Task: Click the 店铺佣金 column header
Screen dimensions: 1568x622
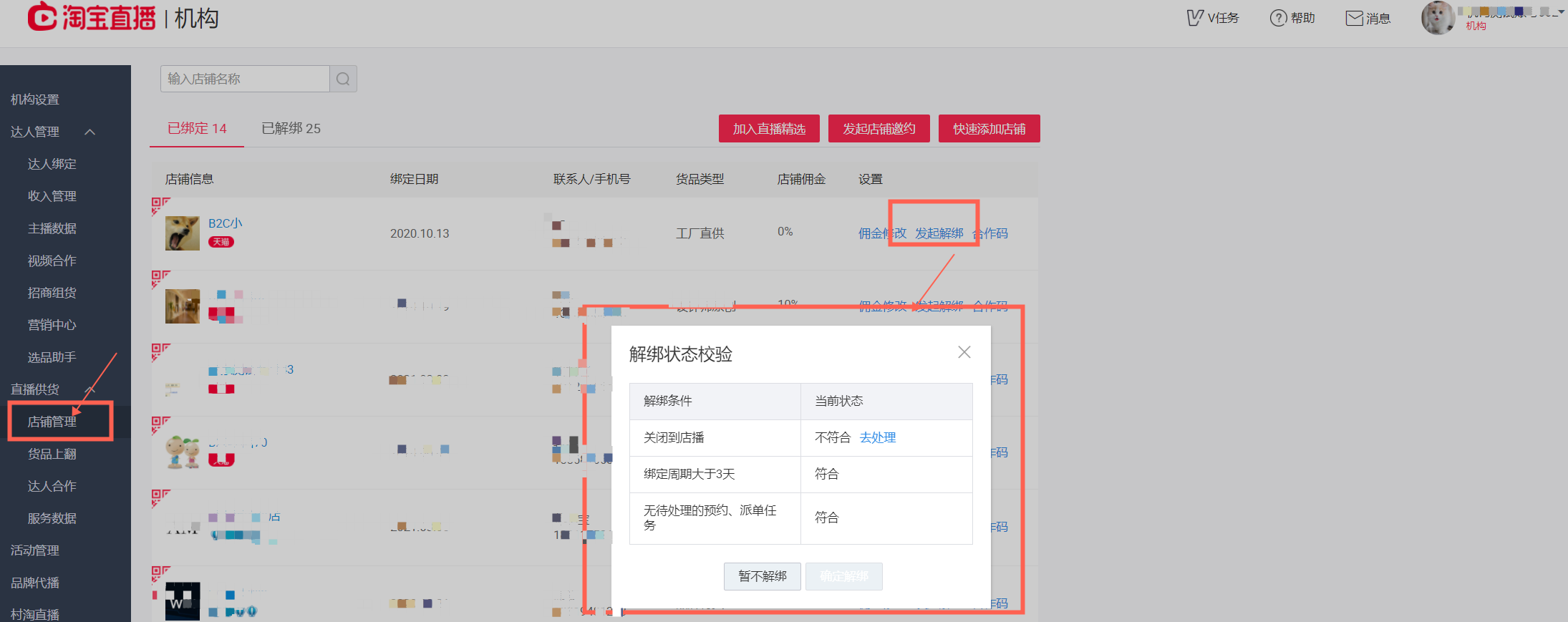Action: (802, 179)
